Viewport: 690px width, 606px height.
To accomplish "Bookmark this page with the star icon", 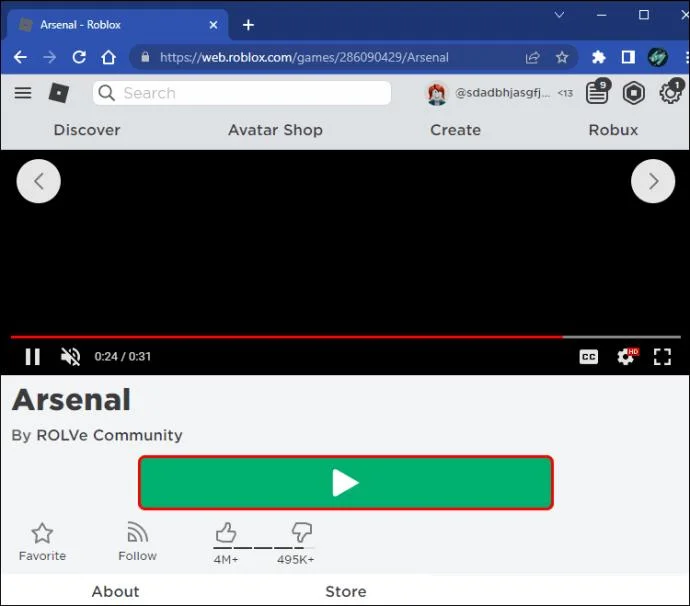I will pos(562,57).
